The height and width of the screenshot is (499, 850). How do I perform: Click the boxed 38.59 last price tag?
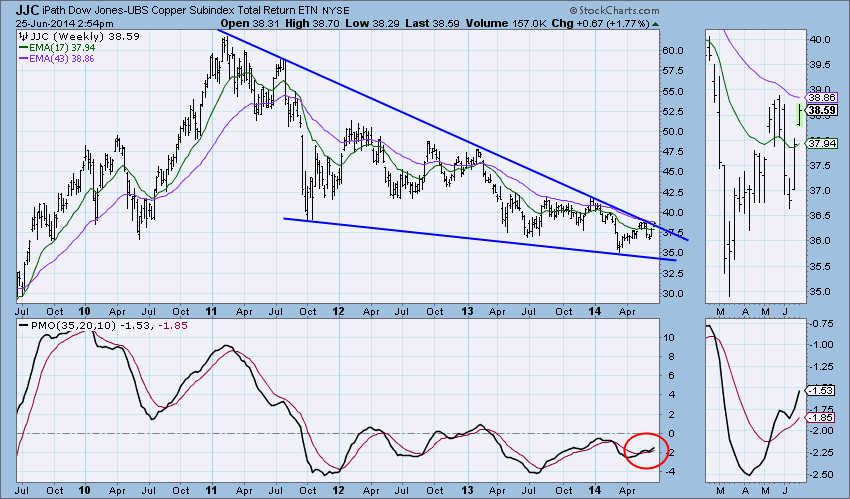[x=822, y=111]
